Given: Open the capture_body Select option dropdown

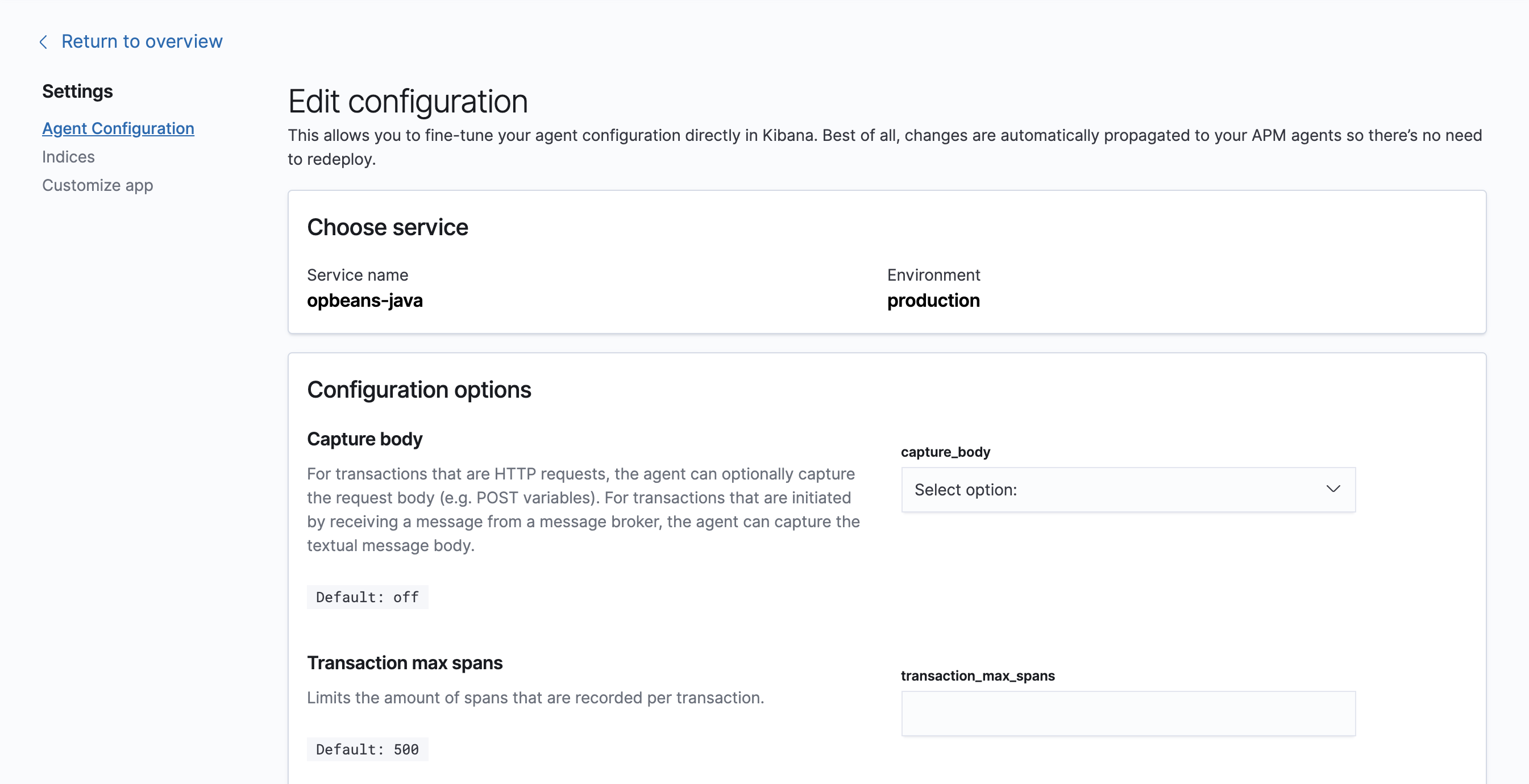Looking at the screenshot, I should (1128, 489).
